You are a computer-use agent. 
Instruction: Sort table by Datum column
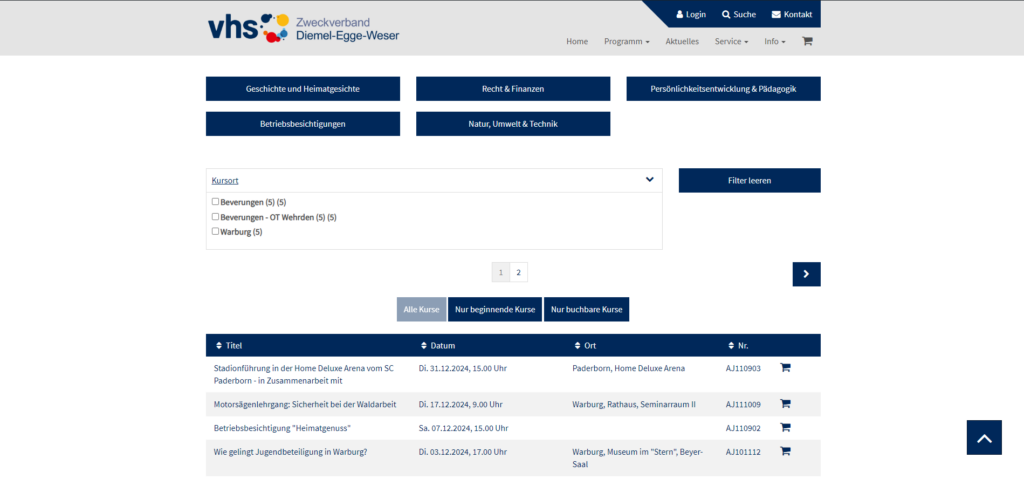pyautogui.click(x=438, y=345)
